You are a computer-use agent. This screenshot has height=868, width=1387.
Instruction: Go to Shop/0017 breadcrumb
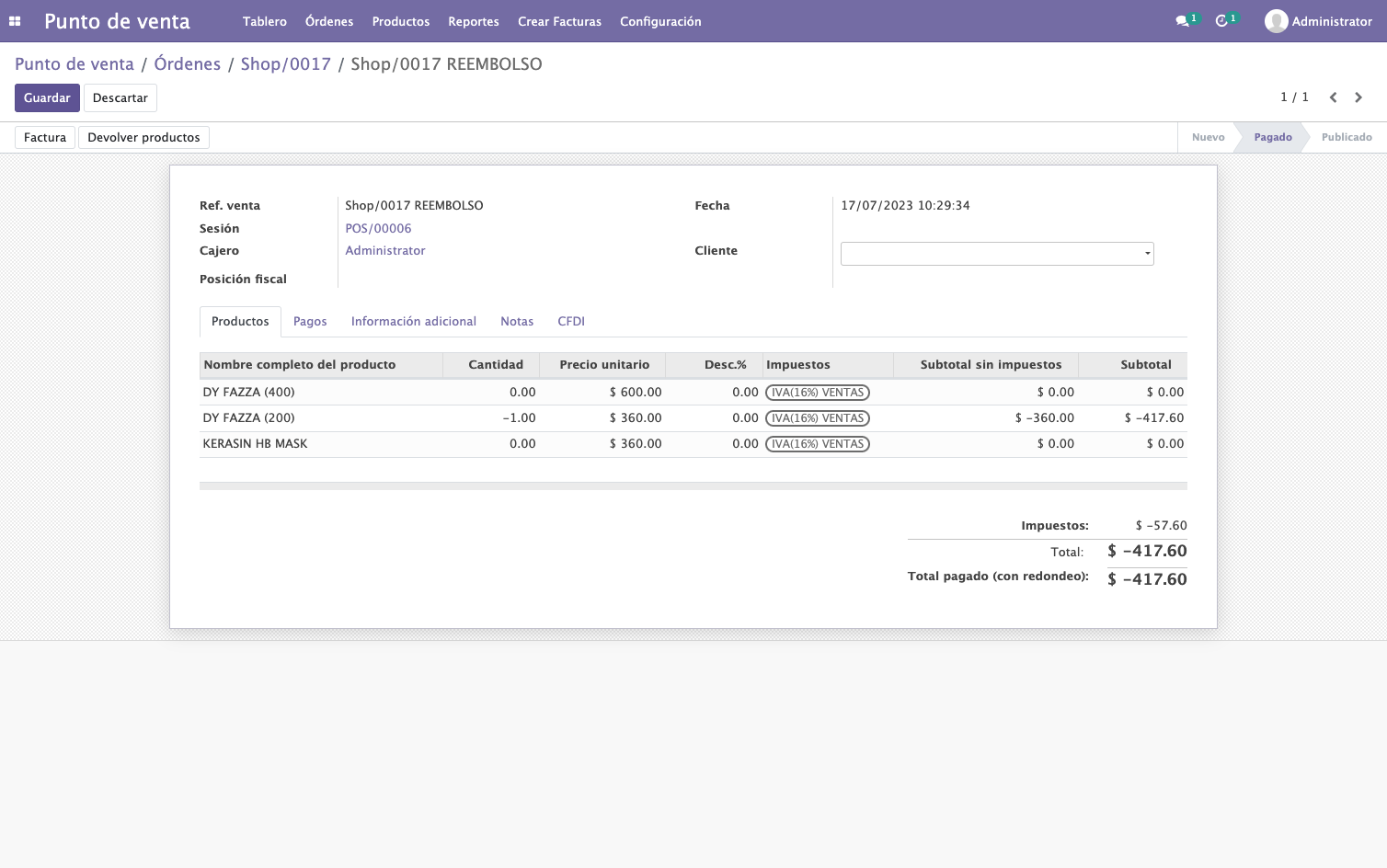[x=286, y=64]
